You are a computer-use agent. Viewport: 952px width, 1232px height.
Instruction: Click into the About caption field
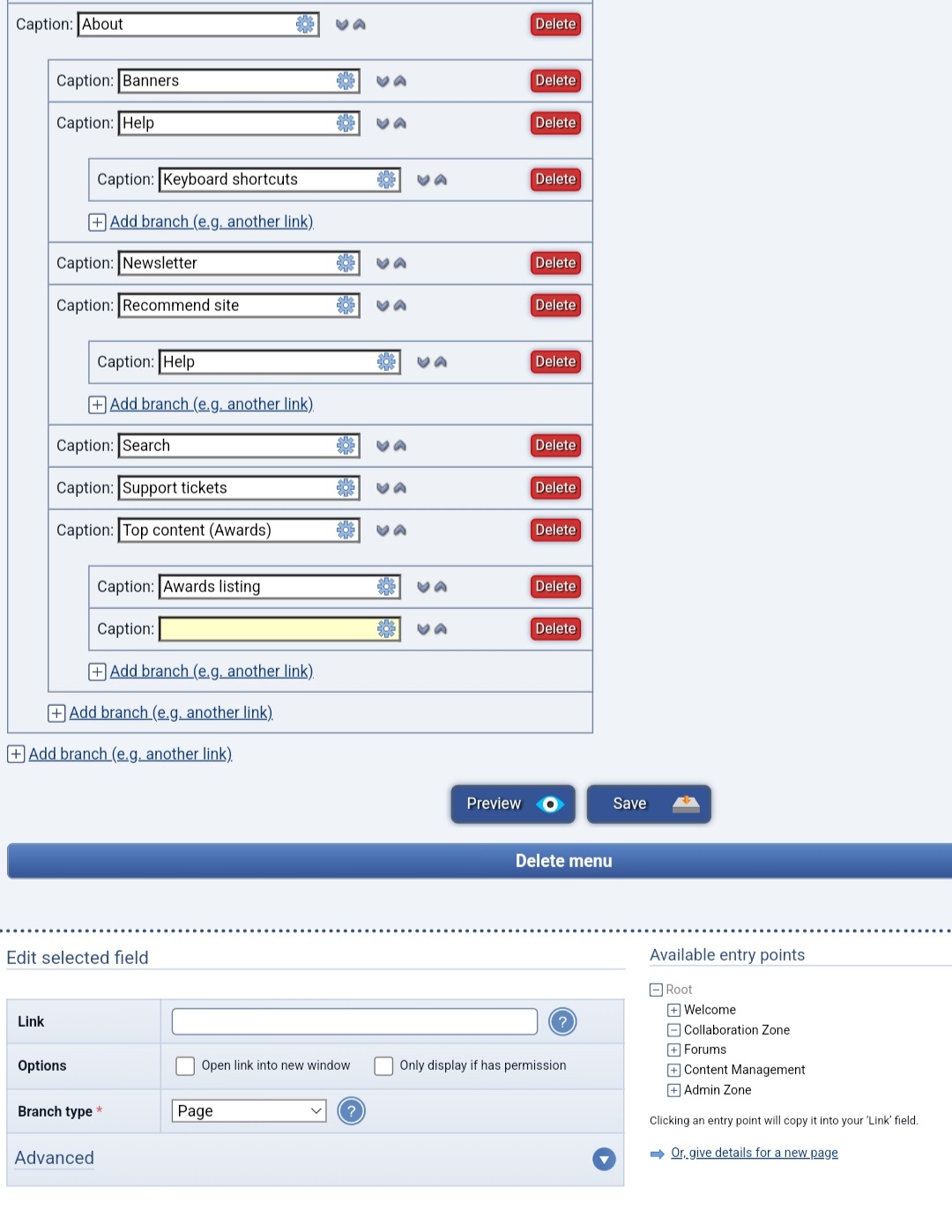point(198,25)
